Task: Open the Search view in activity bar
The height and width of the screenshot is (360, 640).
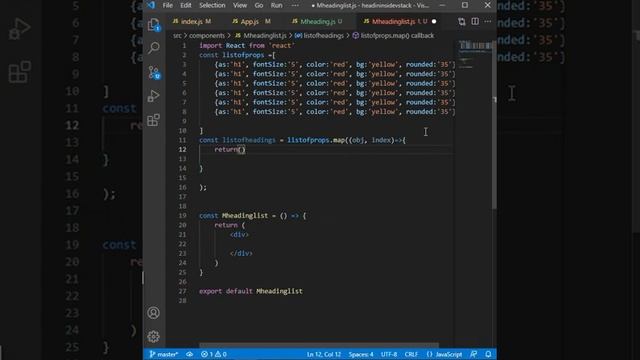Action: click(x=153, y=48)
